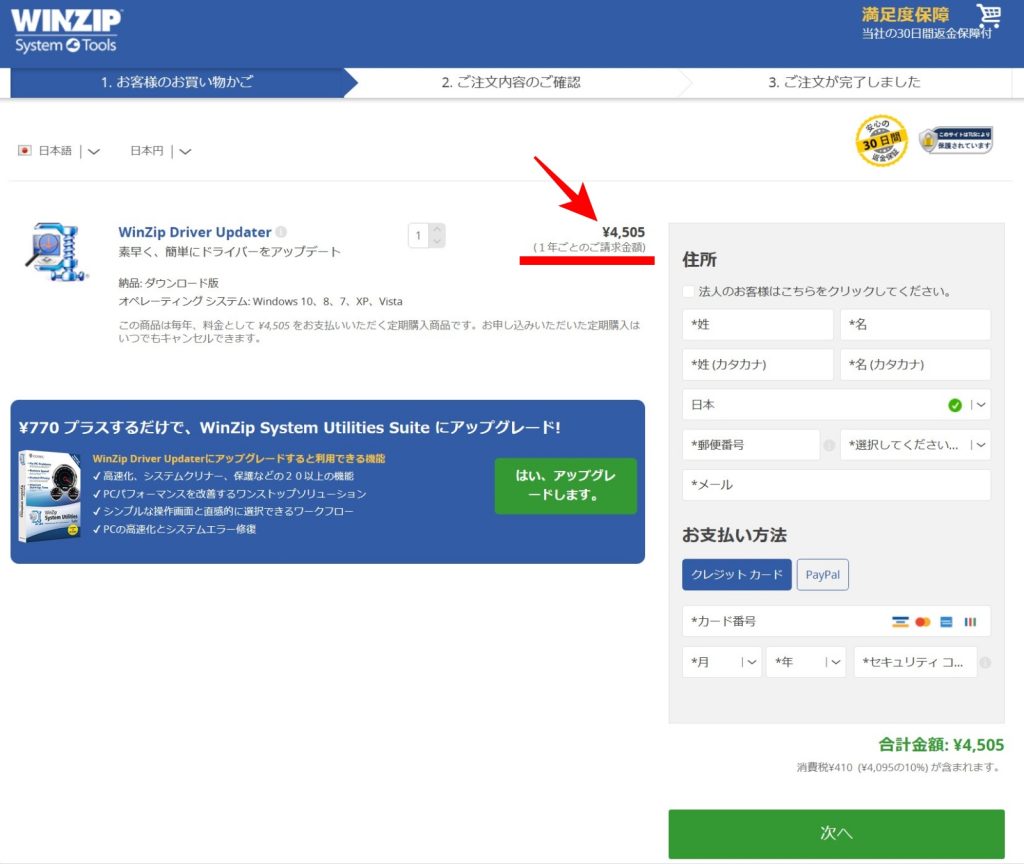
Task: Click the info icon beside WinZip Driver Updater
Action: (281, 231)
